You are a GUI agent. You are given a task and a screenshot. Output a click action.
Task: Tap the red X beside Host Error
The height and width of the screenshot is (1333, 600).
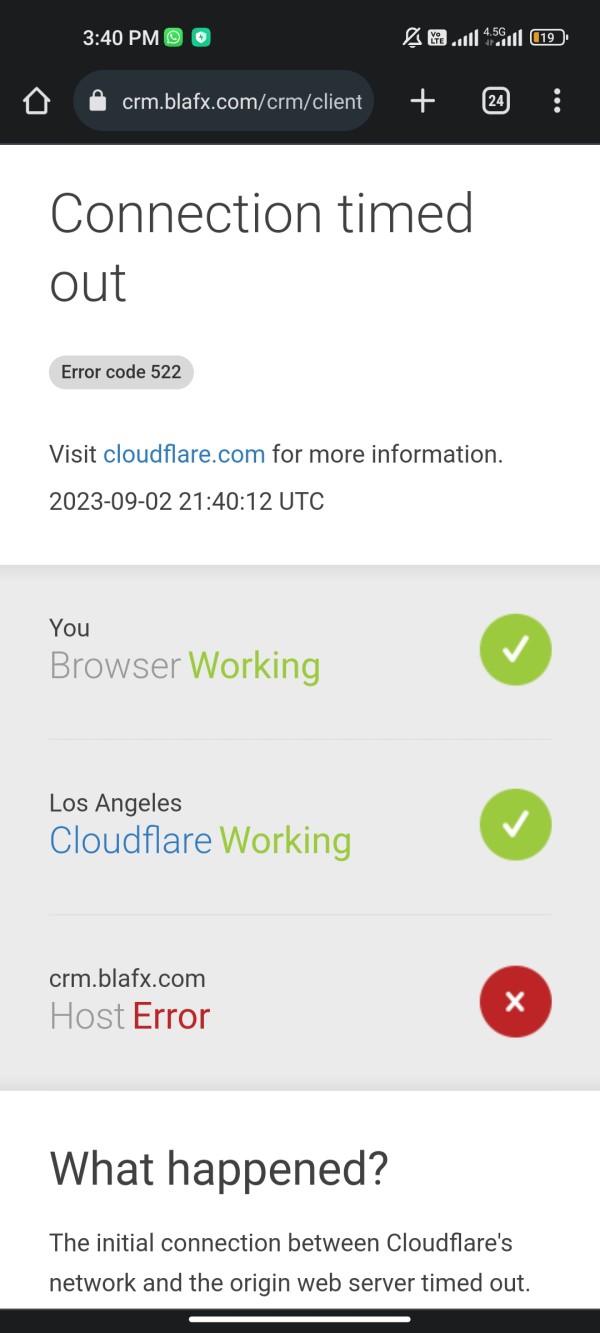tap(515, 1001)
